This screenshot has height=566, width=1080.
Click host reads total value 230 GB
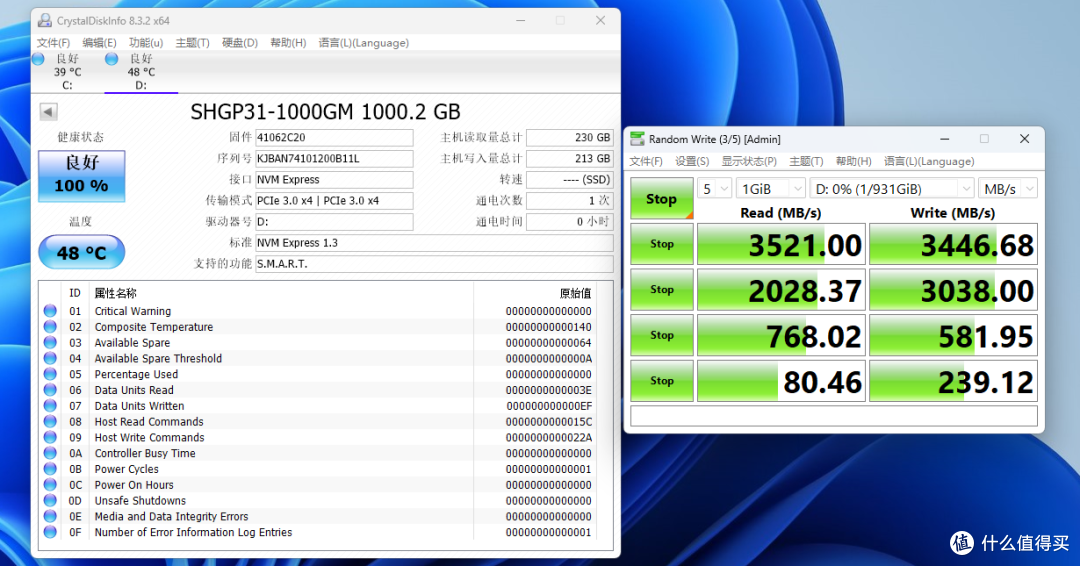(569, 138)
